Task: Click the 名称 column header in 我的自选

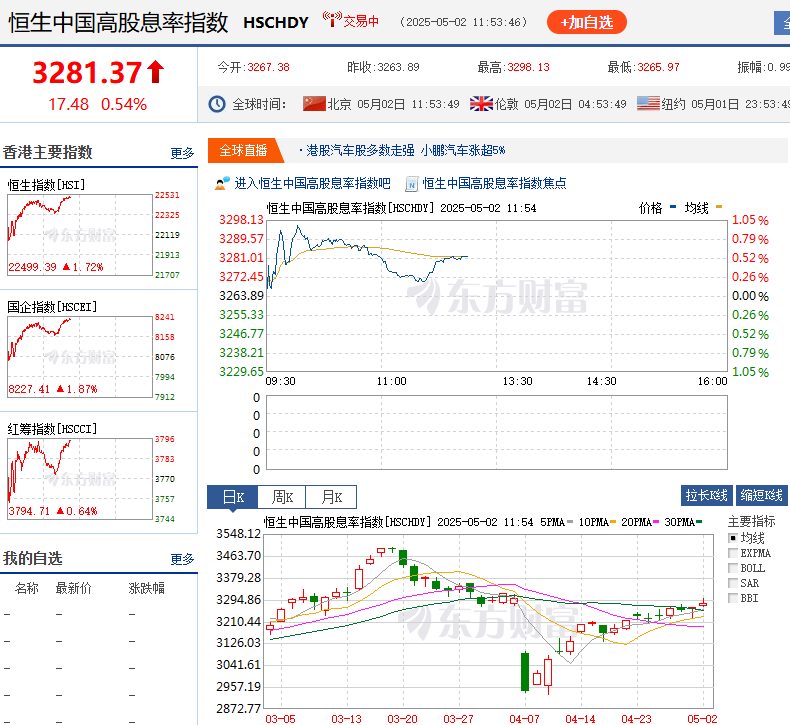Action: [27, 588]
